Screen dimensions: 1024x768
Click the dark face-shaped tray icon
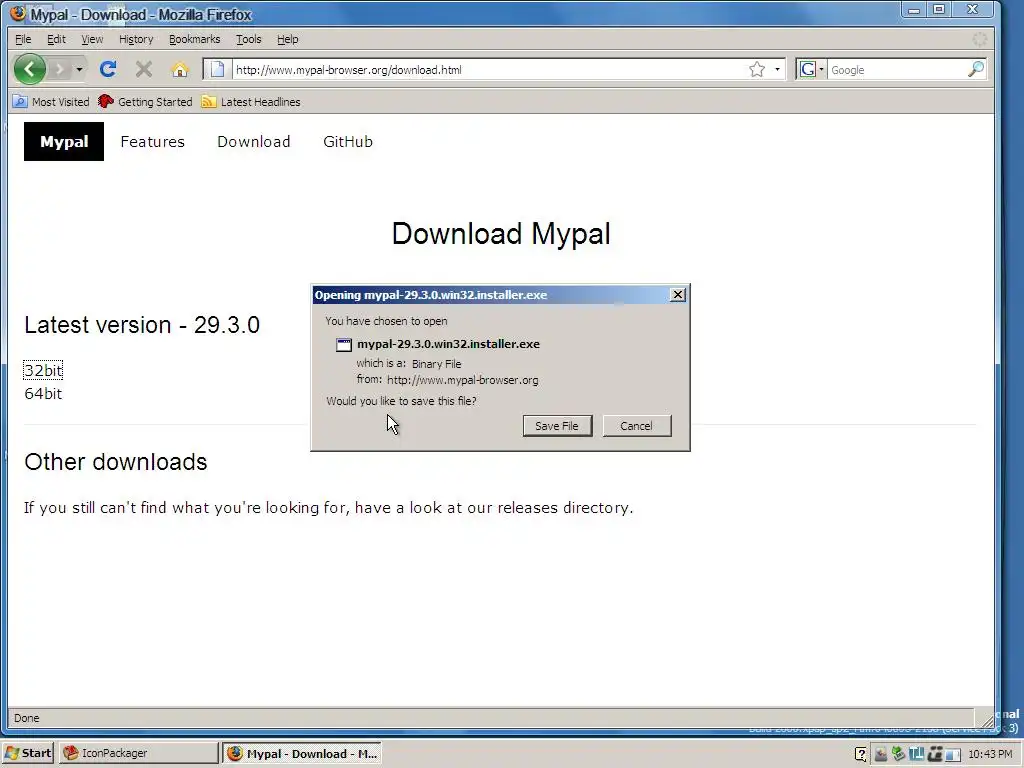(x=935, y=754)
